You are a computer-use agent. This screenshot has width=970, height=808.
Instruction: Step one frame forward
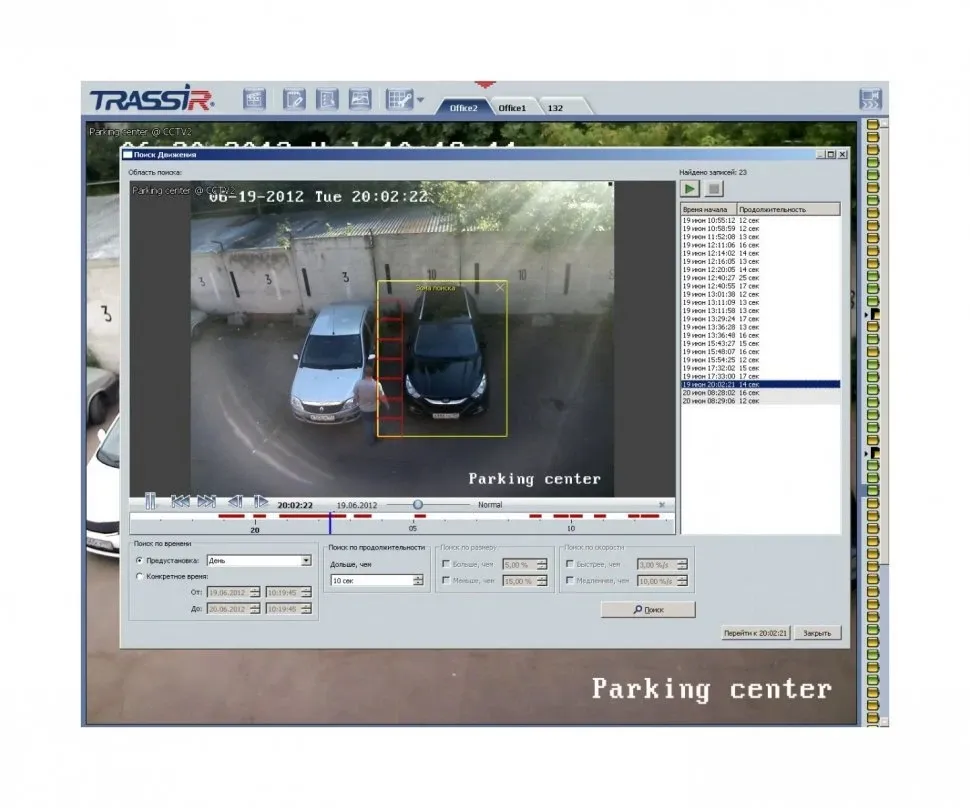click(261, 502)
